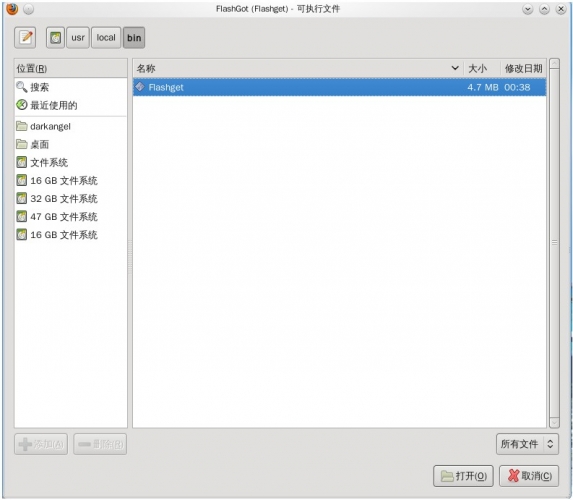Minimize the FlashGot dialog window
573x500 pixels.
(x=527, y=9)
